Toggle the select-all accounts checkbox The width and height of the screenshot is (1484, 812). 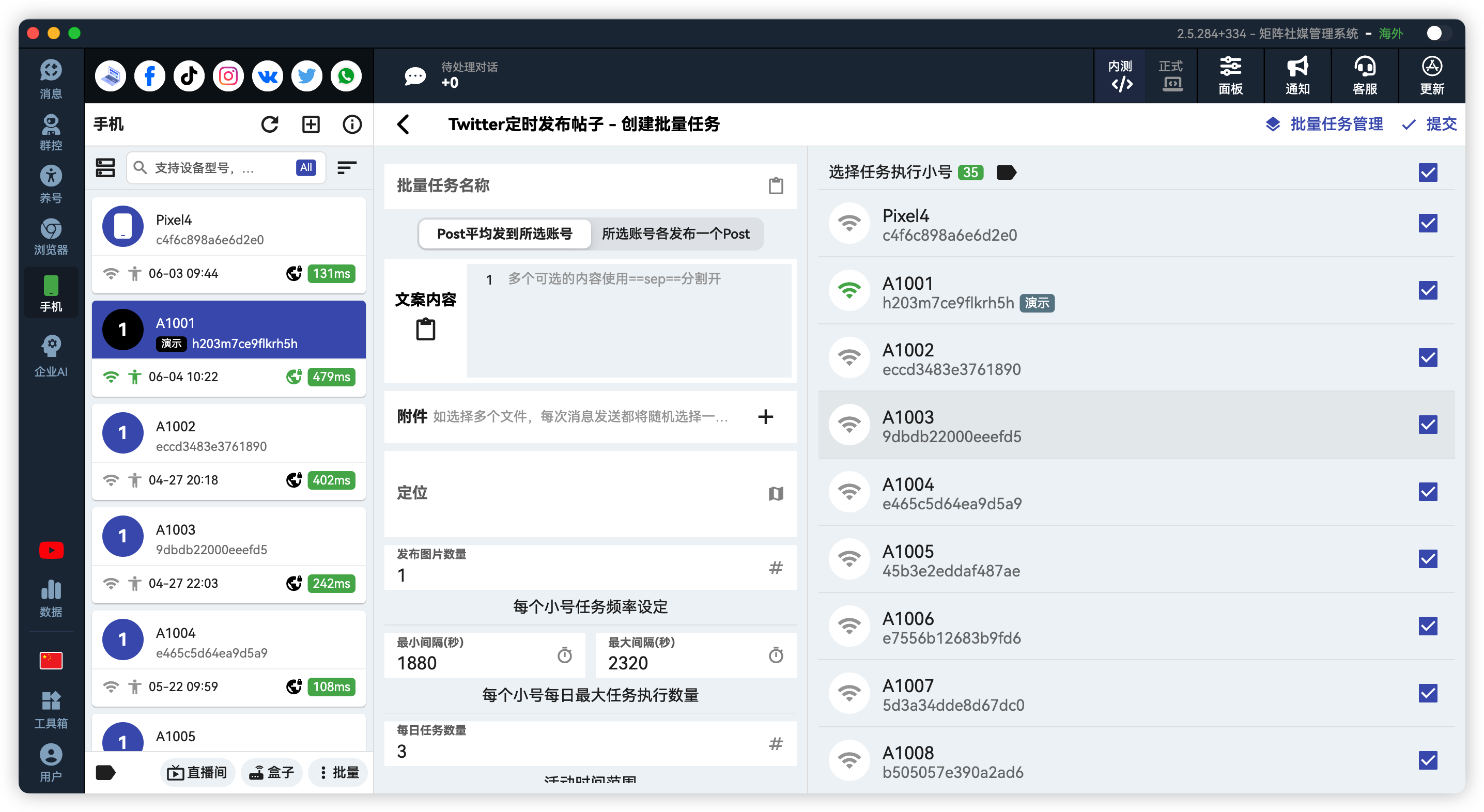click(1428, 172)
